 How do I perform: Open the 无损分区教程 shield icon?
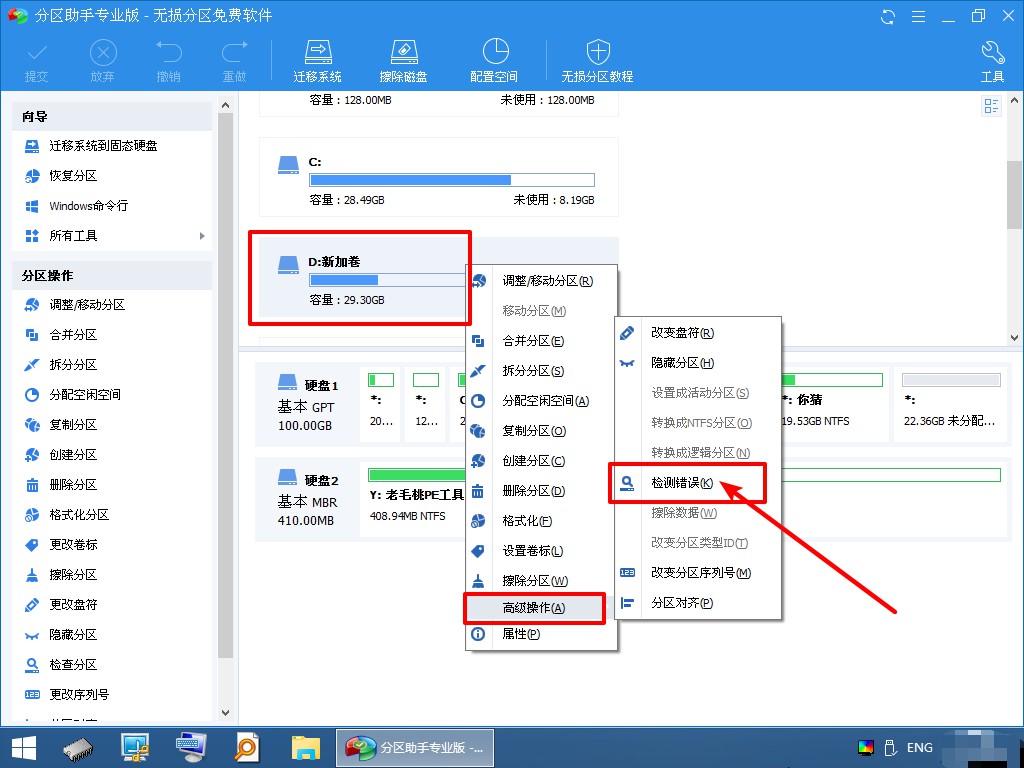pos(598,52)
